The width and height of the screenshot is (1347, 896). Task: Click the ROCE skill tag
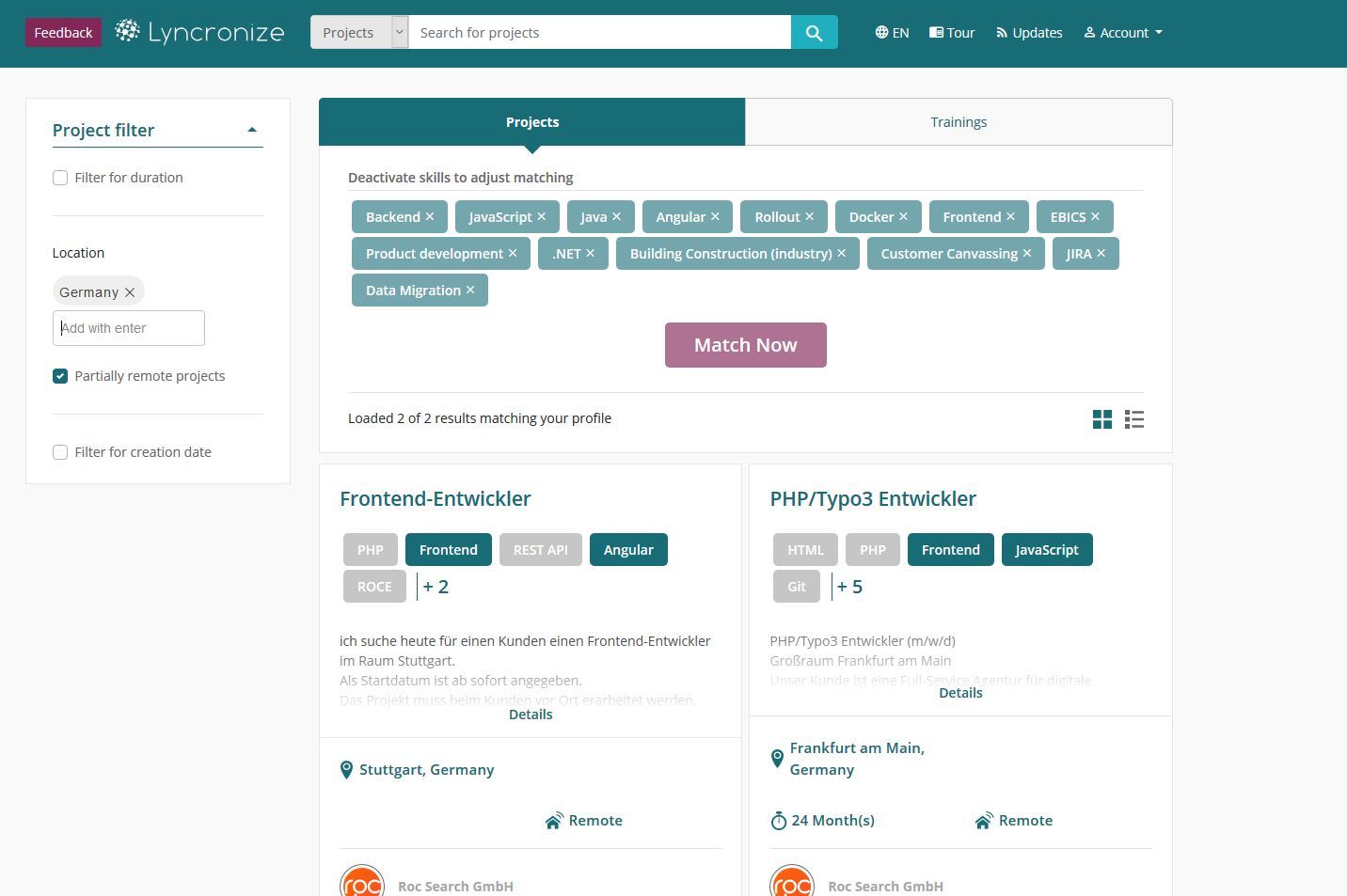pyautogui.click(x=374, y=587)
